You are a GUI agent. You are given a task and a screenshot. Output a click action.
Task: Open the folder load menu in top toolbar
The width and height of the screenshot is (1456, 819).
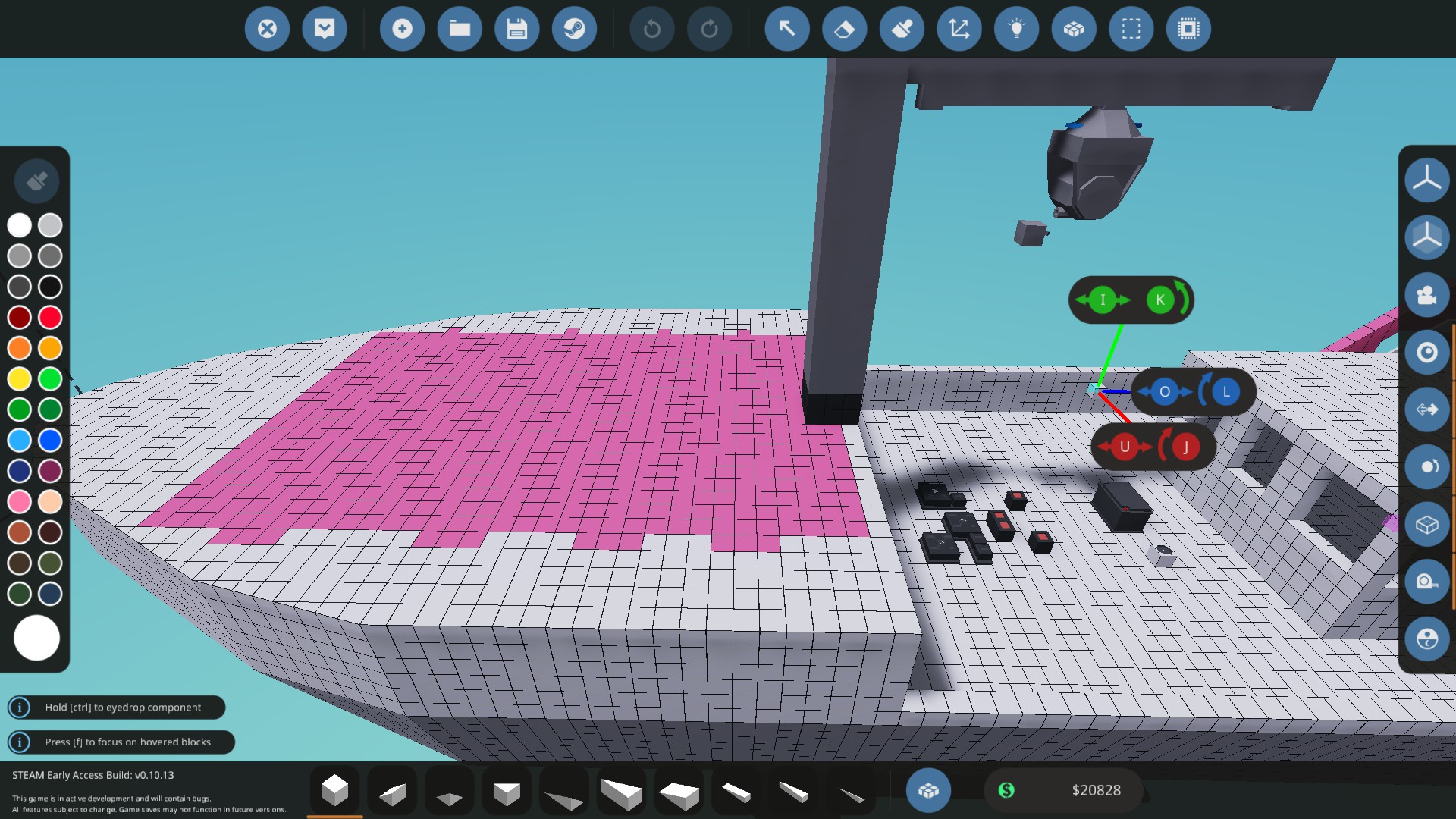(x=460, y=29)
